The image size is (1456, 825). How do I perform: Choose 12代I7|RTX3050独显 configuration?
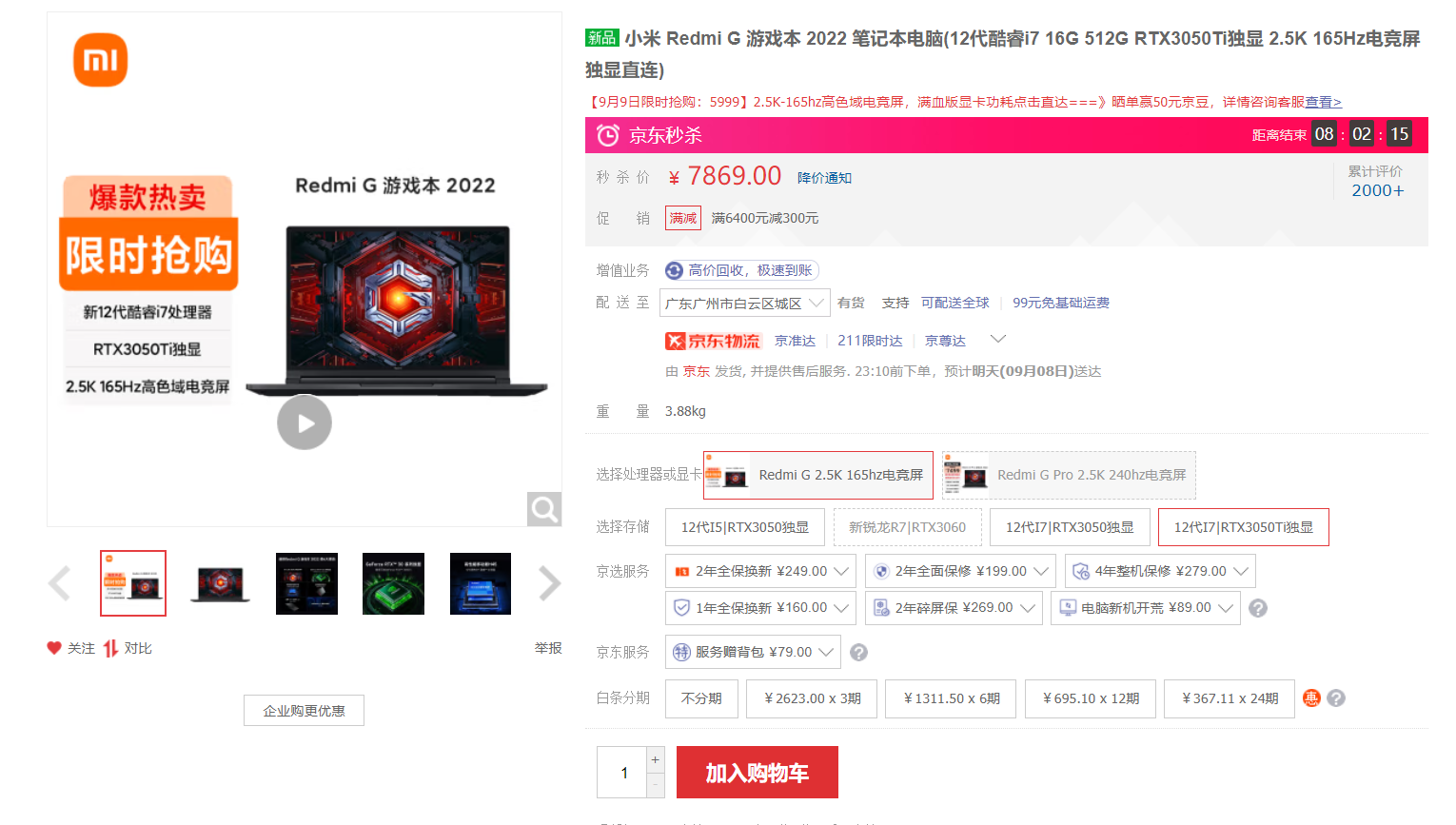coord(1070,527)
